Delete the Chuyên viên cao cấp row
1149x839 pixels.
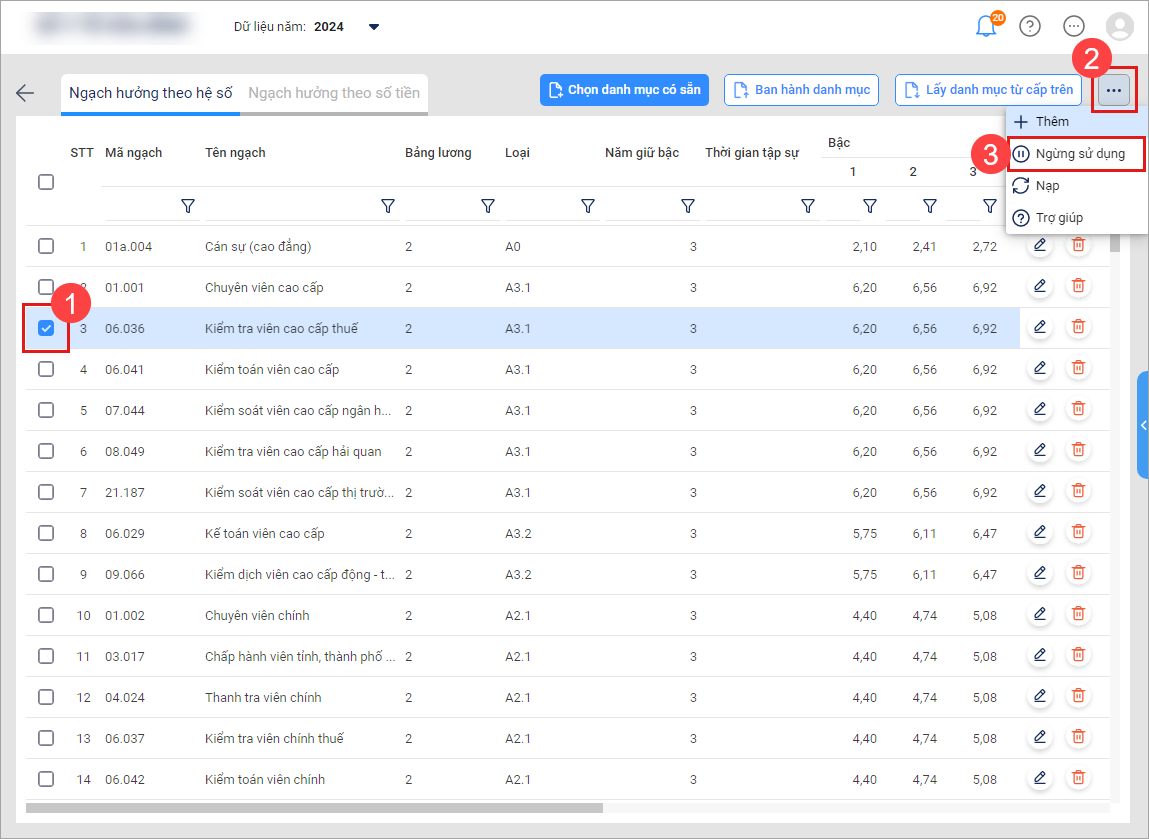point(1078,287)
